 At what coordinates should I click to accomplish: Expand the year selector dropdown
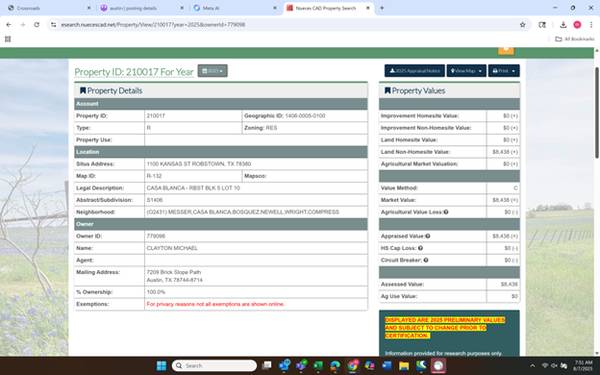212,71
